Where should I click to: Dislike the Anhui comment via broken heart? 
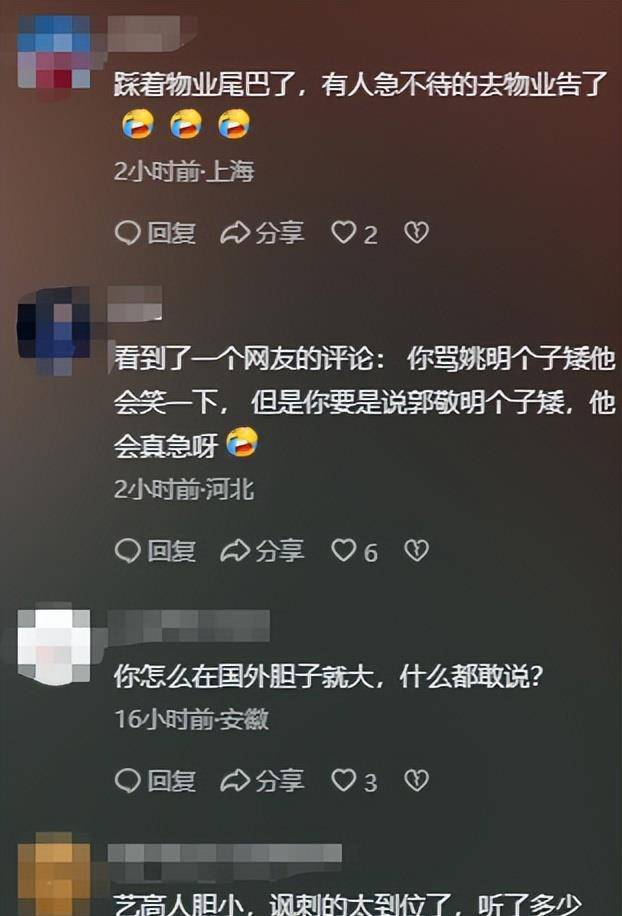[416, 780]
